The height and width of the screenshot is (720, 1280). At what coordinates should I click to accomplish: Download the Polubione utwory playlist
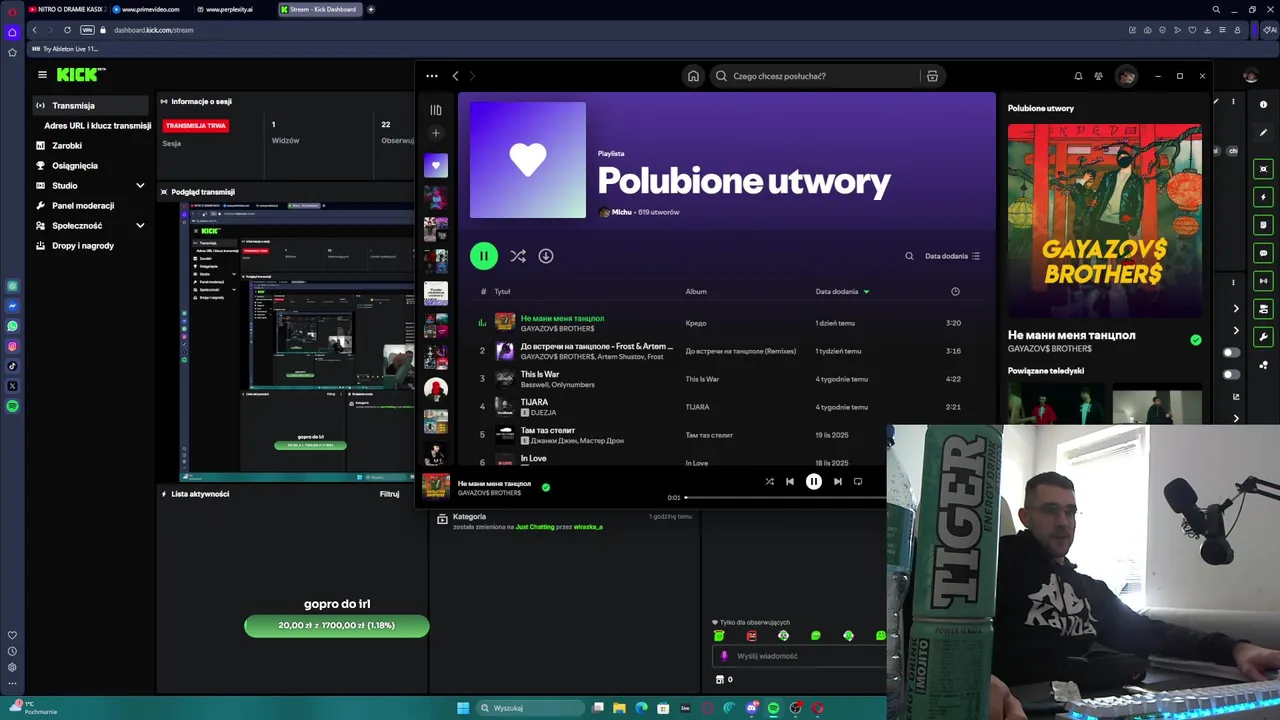[x=546, y=256]
